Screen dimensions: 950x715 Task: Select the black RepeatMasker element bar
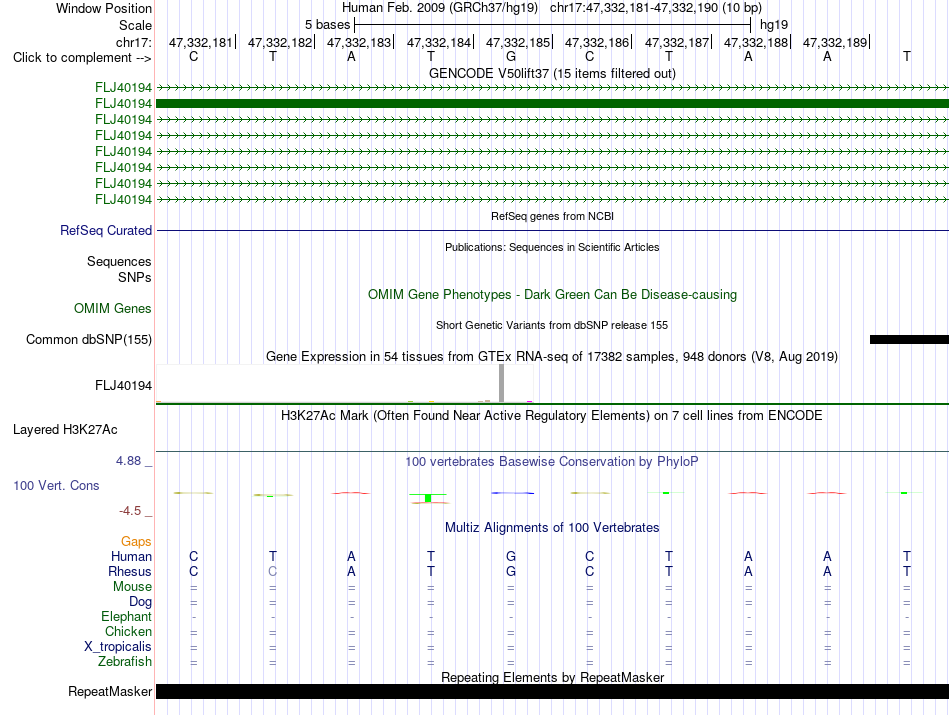point(552,691)
